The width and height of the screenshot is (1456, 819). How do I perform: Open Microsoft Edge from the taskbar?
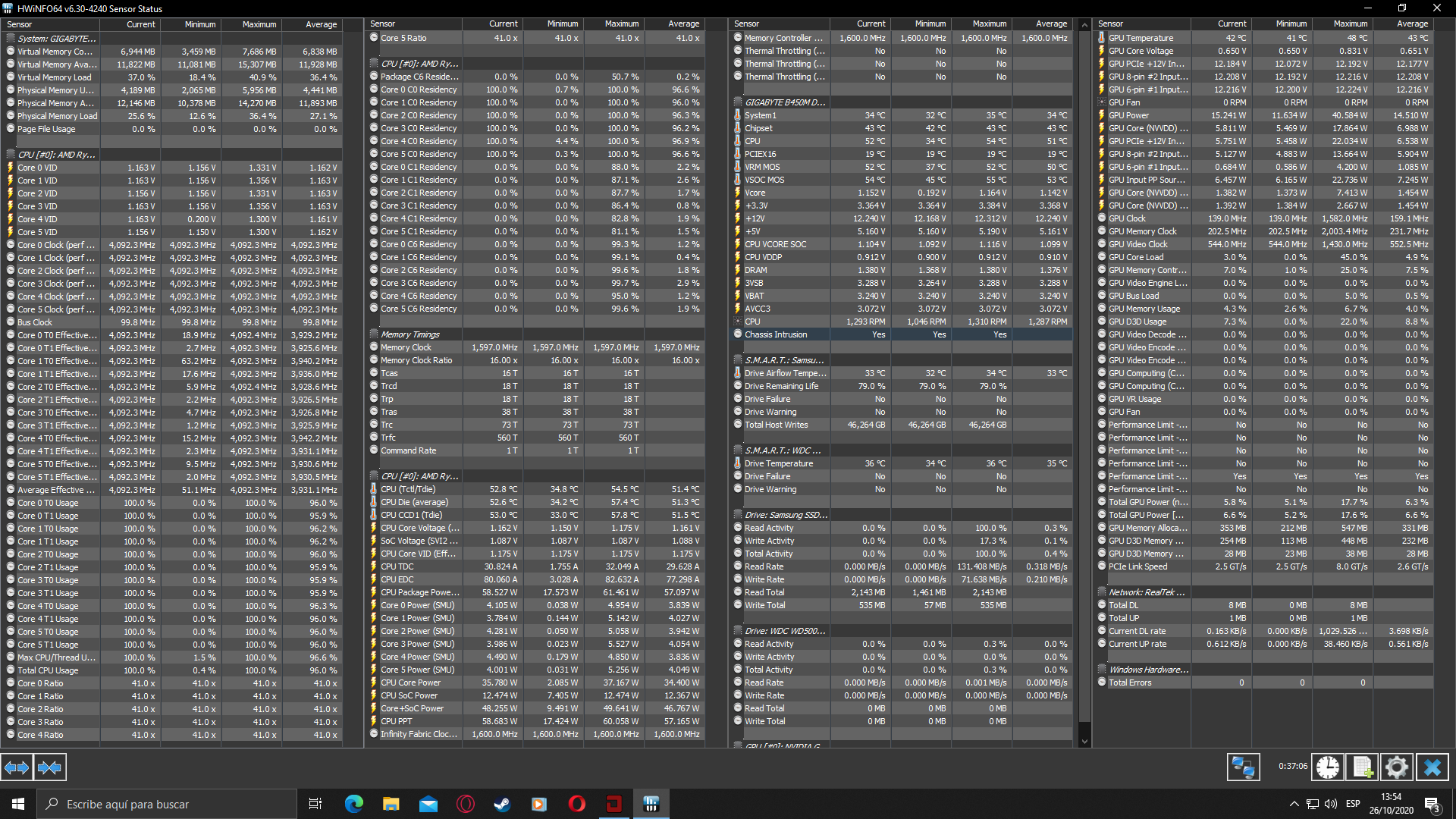(353, 804)
